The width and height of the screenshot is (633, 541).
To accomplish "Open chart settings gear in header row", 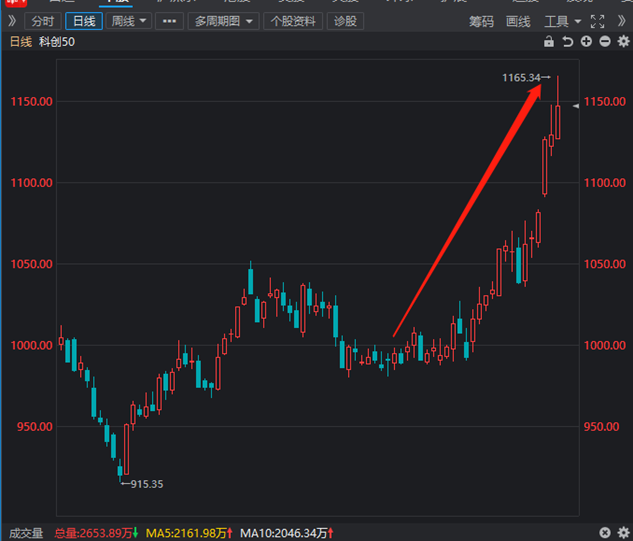I will pyautogui.click(x=621, y=42).
